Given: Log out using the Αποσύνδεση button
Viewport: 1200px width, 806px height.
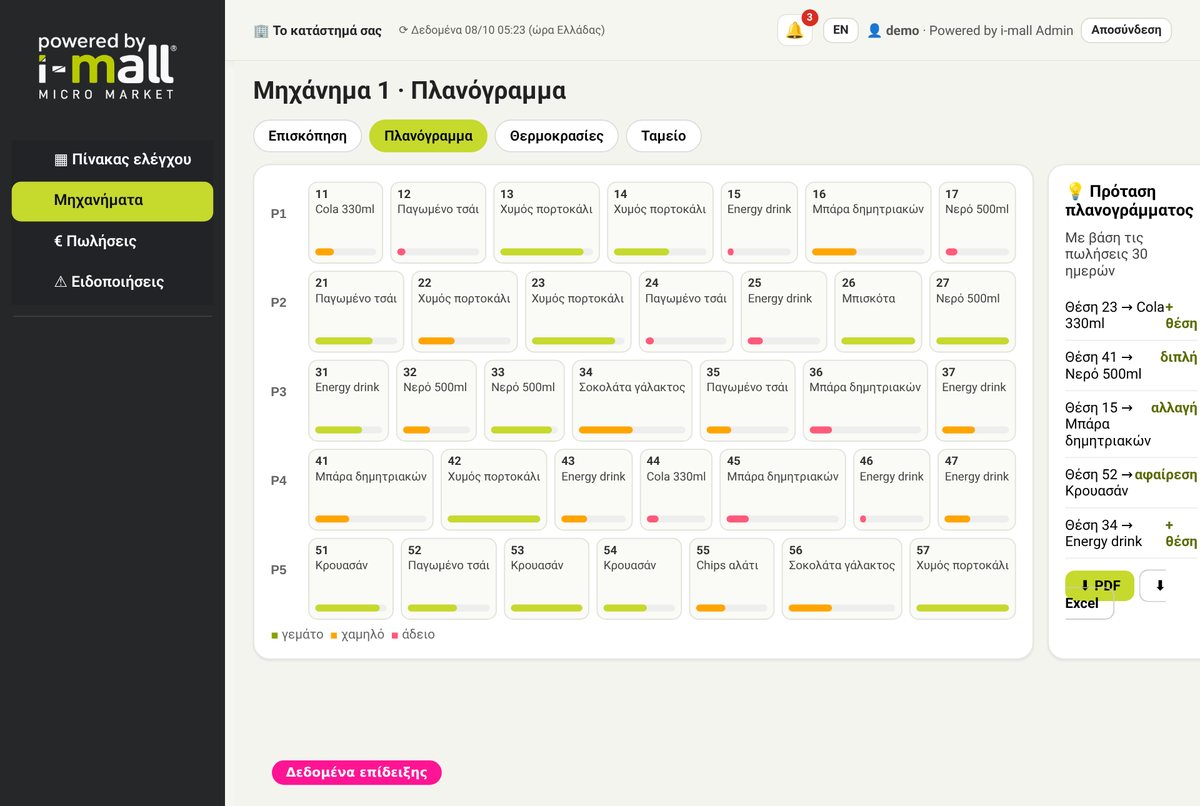Looking at the screenshot, I should (x=1126, y=30).
